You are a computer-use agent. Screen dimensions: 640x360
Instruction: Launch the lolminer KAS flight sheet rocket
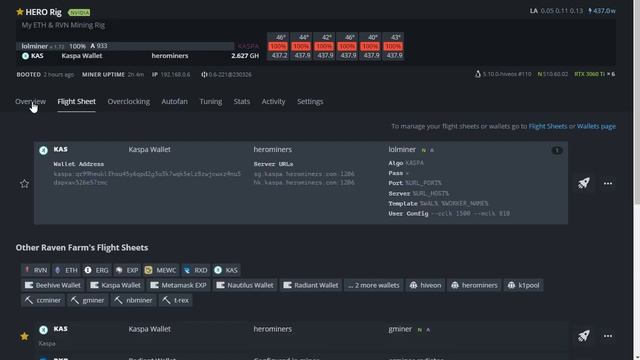point(584,183)
